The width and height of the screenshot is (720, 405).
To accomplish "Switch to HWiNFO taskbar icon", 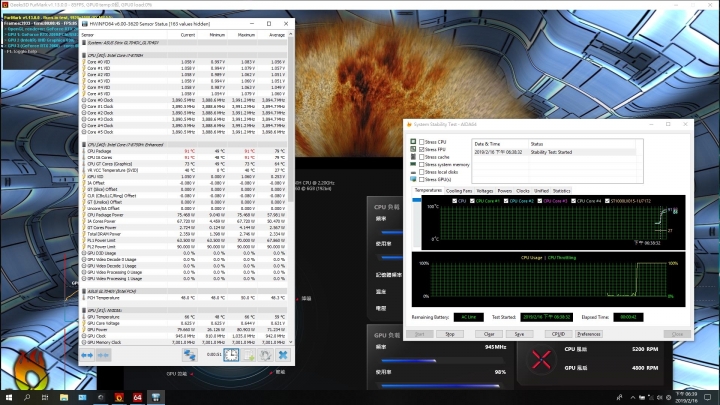I will click(156, 397).
